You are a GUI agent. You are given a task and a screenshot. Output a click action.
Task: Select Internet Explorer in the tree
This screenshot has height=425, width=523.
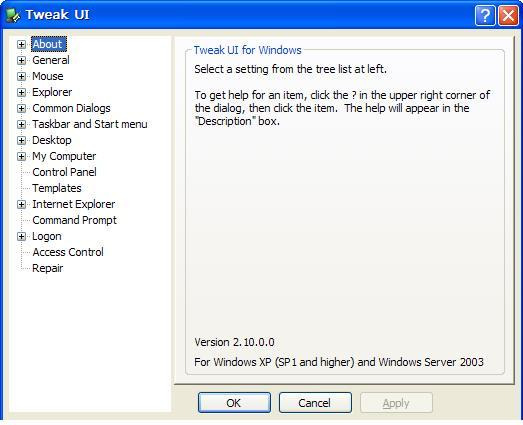(74, 204)
